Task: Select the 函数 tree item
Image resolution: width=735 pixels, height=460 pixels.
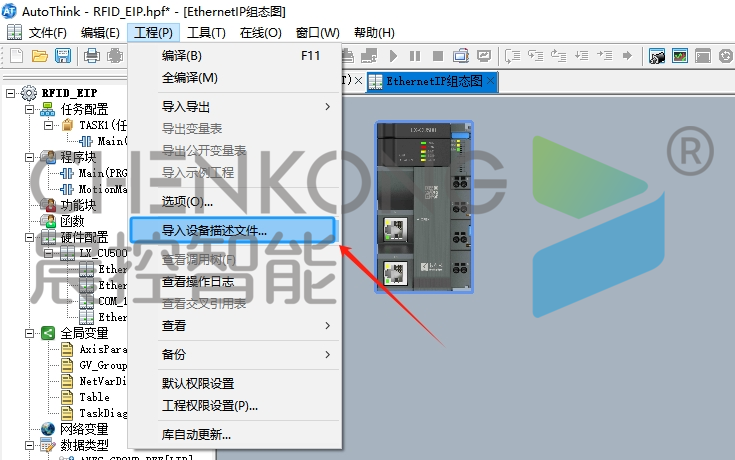Action: pyautogui.click(x=72, y=221)
